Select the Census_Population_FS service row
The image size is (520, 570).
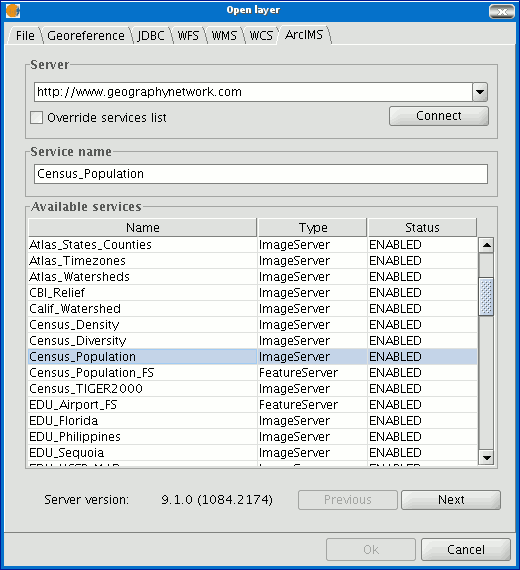[253, 373]
